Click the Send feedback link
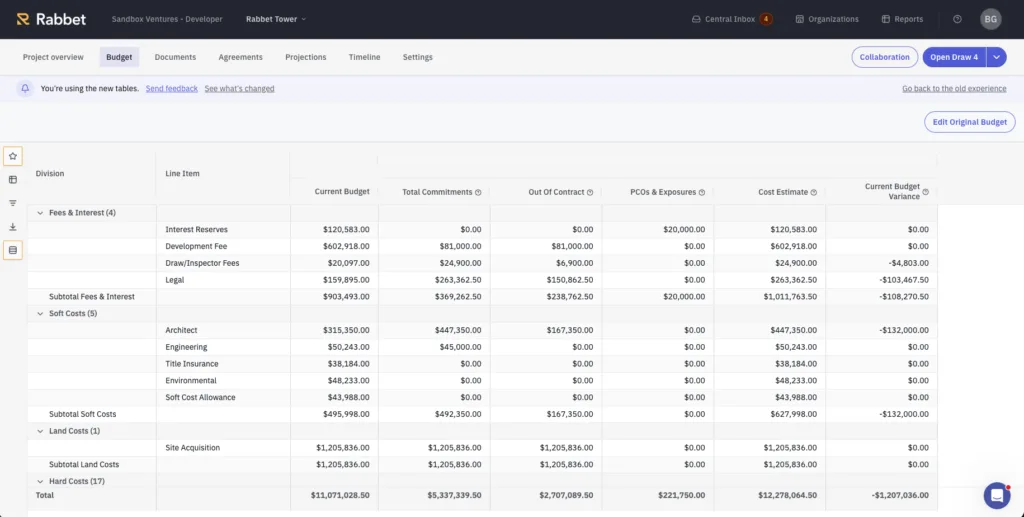This screenshot has height=517, width=1024. tap(172, 89)
